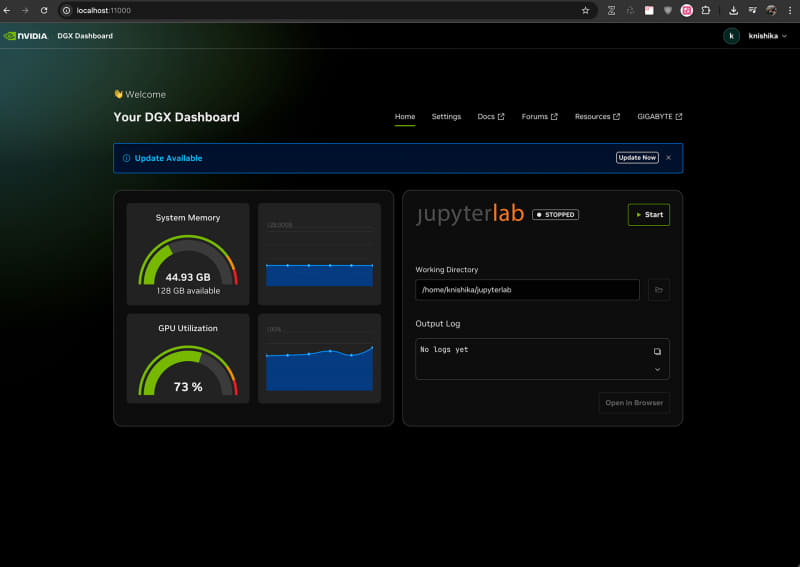Click the System Memory history chart

(x=319, y=254)
